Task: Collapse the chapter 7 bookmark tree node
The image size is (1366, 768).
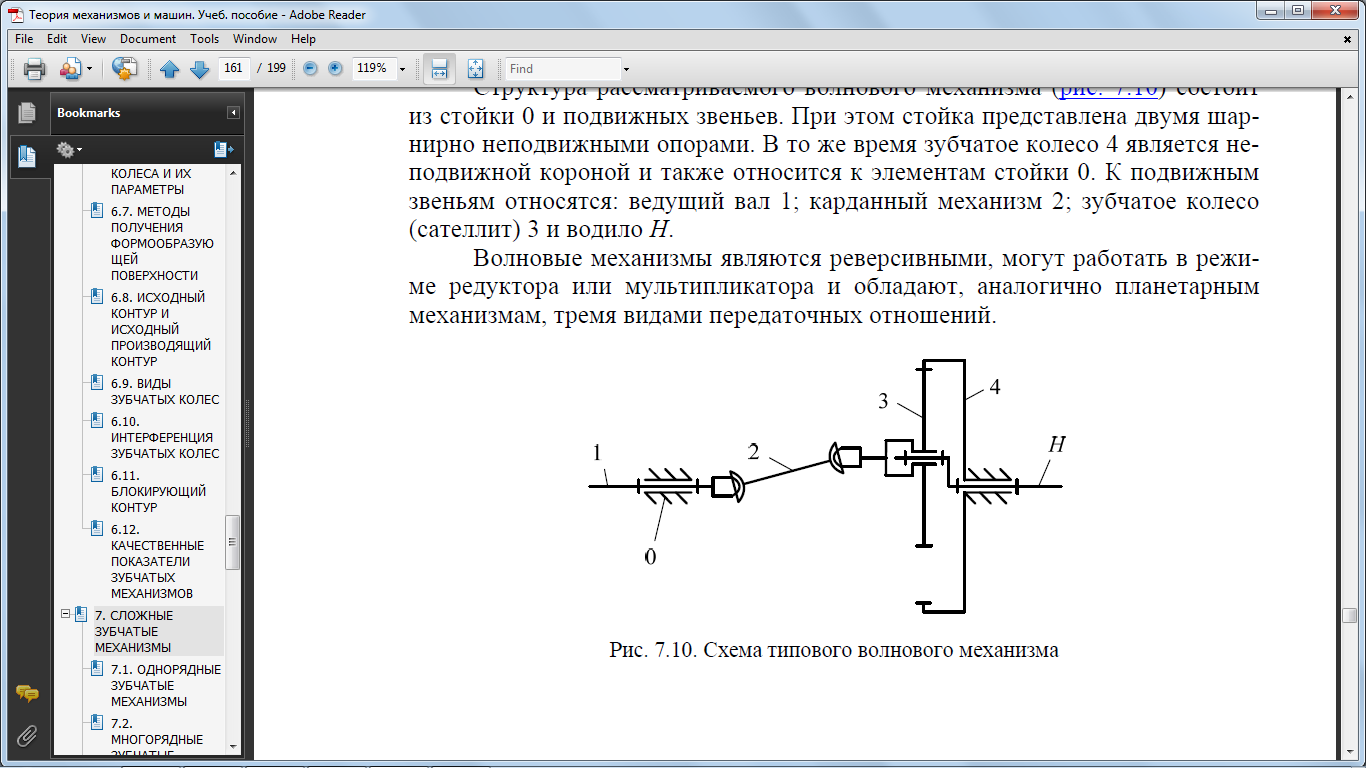Action: pyautogui.click(x=65, y=613)
